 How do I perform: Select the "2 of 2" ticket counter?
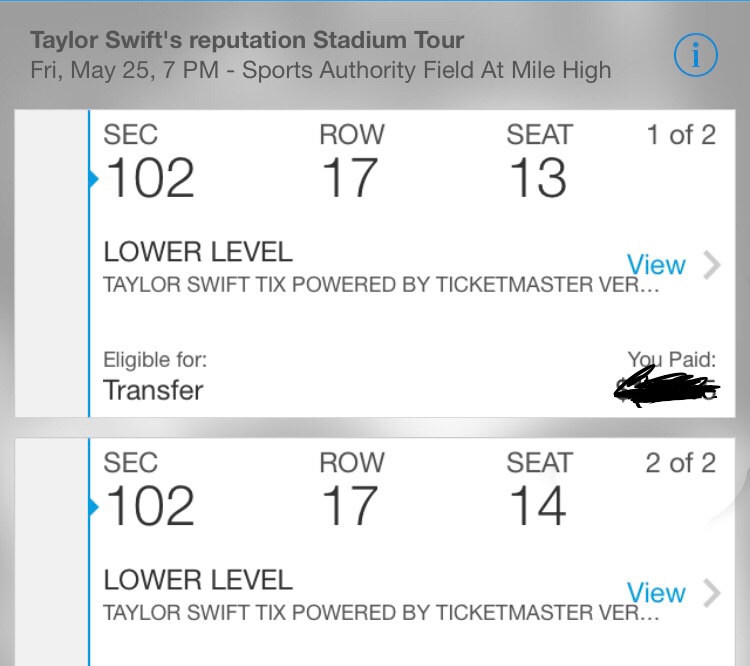pyautogui.click(x=680, y=463)
